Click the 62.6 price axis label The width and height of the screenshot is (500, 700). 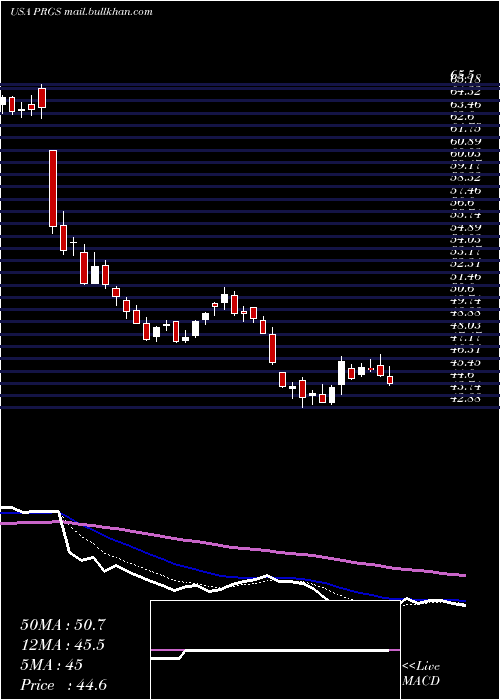coord(462,117)
